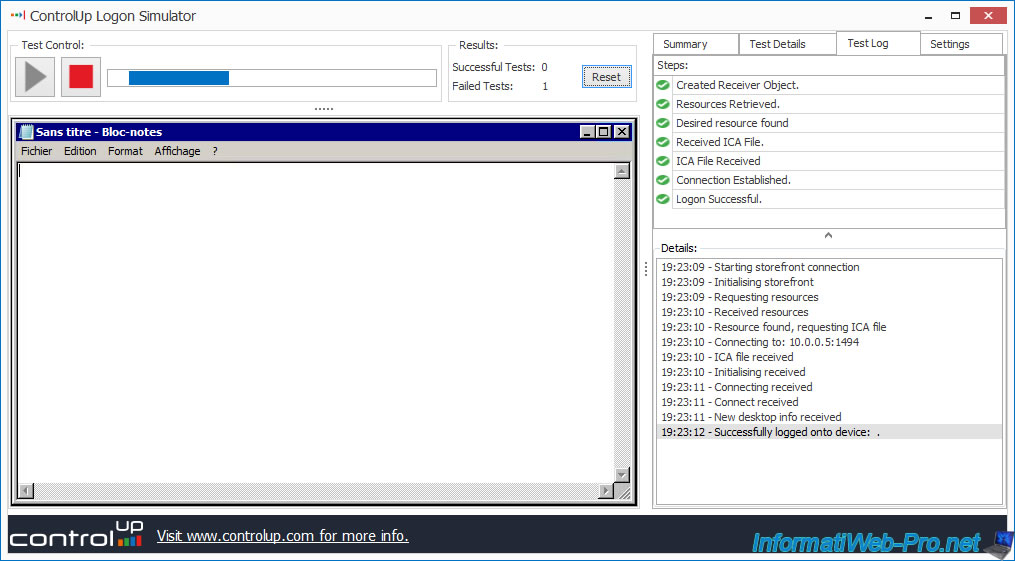Click green check icon for Created Receiver Object

pyautogui.click(x=663, y=85)
